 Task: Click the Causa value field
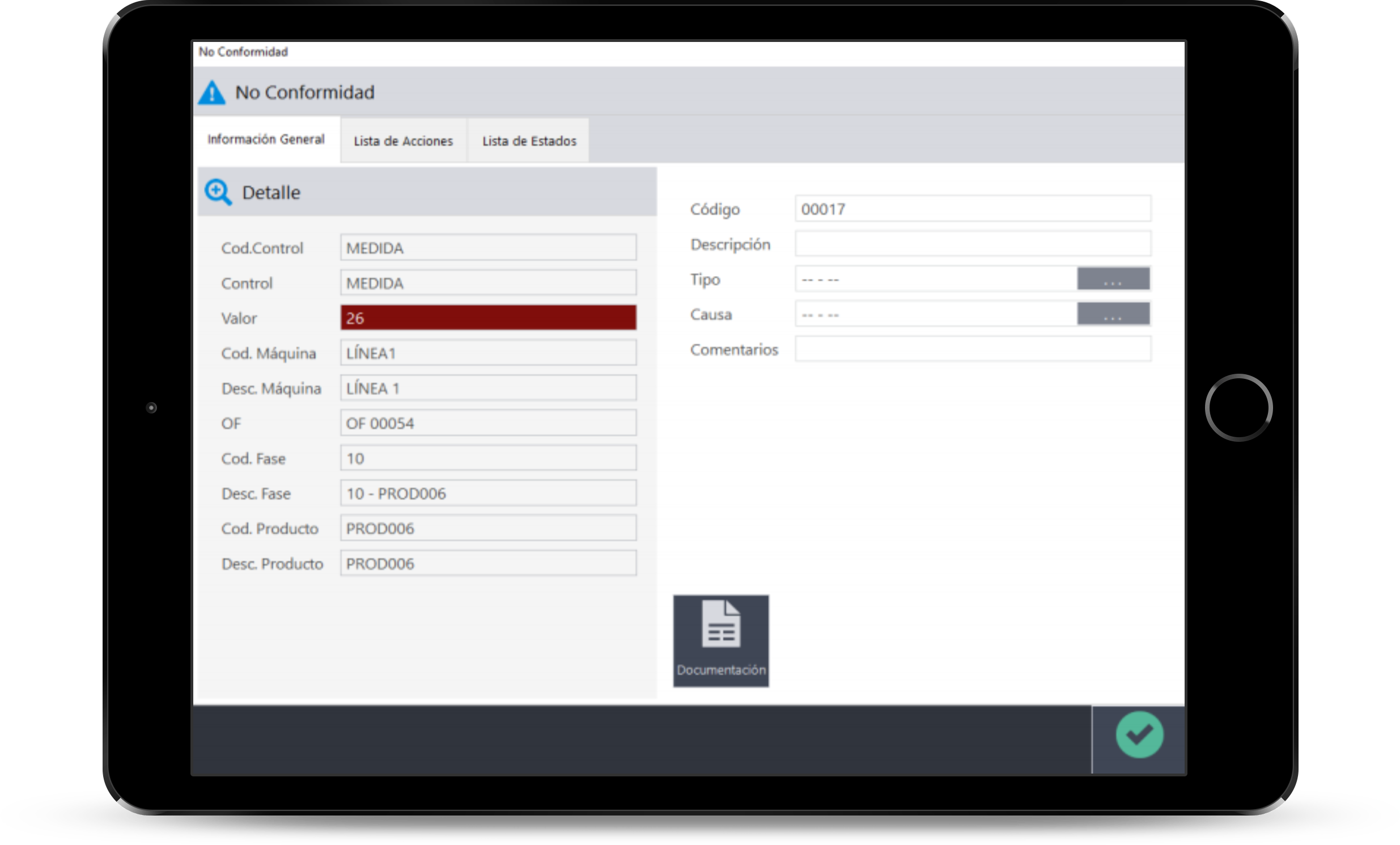935,314
